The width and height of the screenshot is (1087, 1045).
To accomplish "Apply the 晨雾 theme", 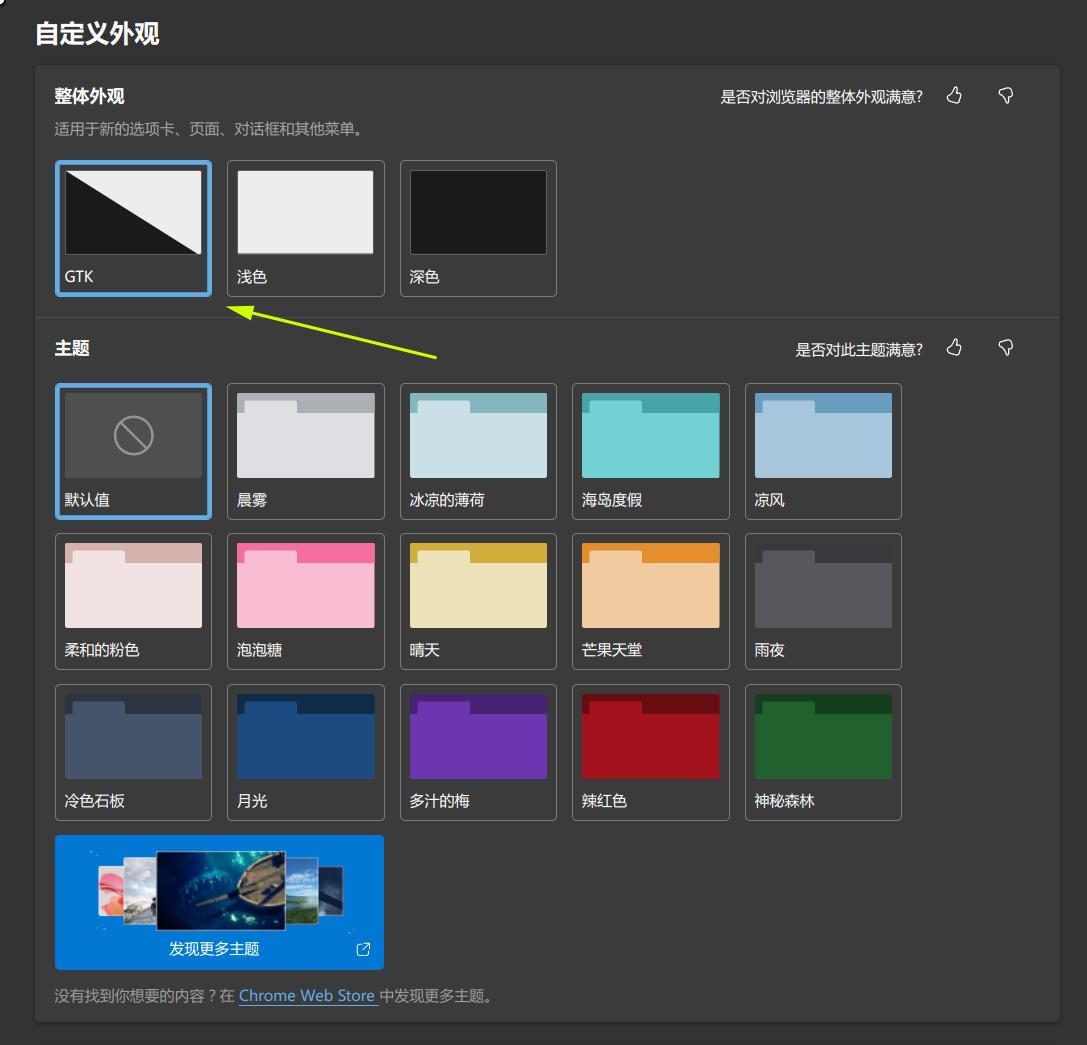I will click(306, 451).
